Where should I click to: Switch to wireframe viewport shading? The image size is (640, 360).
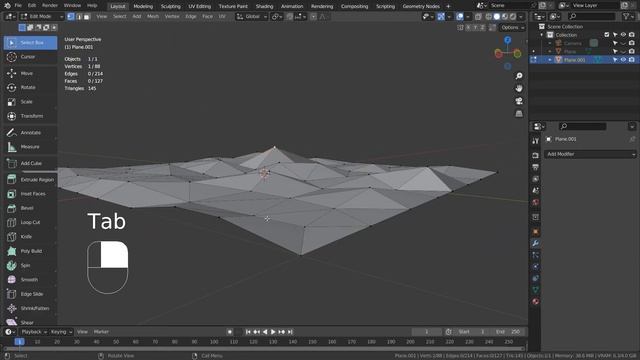coord(489,17)
